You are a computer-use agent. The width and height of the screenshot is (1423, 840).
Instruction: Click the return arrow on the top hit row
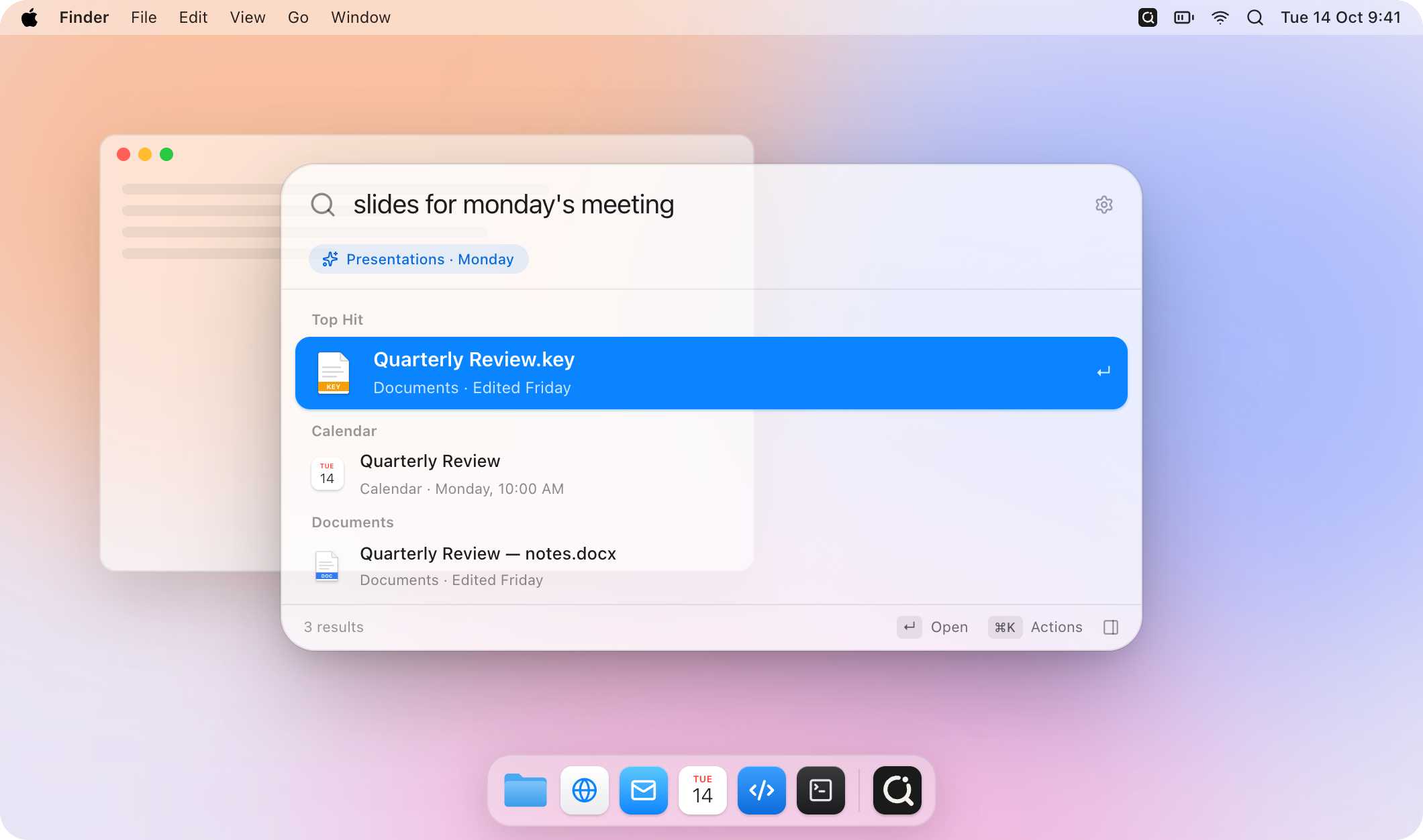(1103, 372)
